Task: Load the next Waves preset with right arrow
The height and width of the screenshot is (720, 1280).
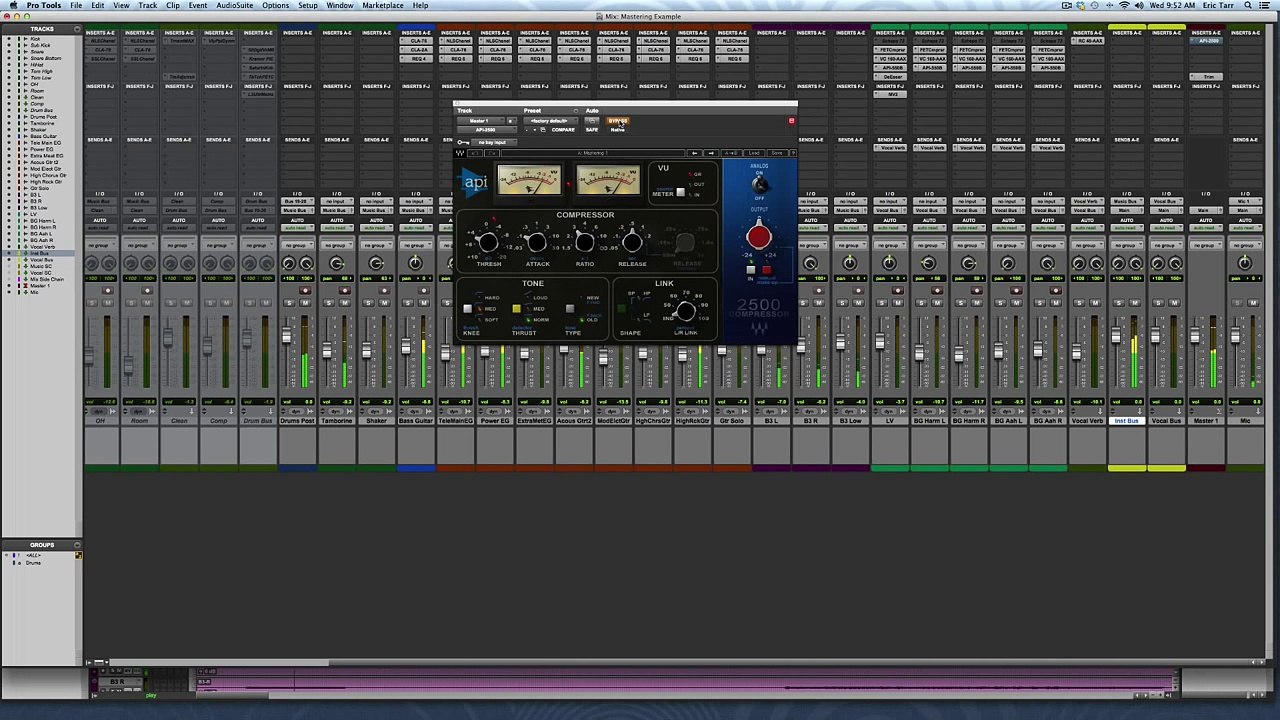Action: pos(710,153)
